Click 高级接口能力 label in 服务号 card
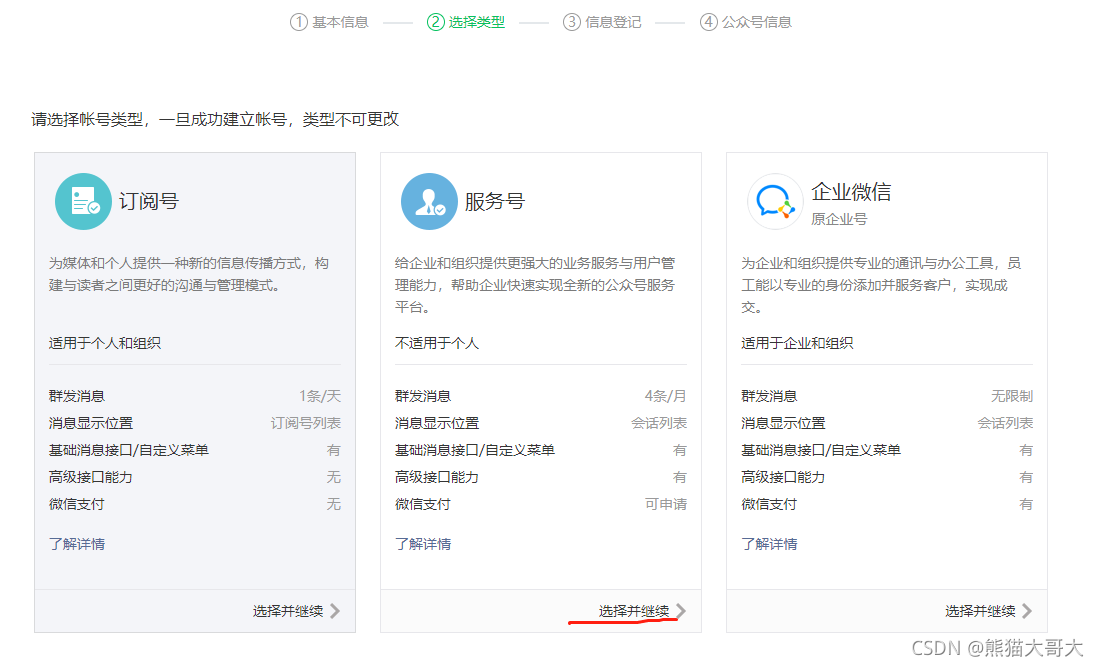Viewport: 1099px width, 666px height. tap(437, 477)
